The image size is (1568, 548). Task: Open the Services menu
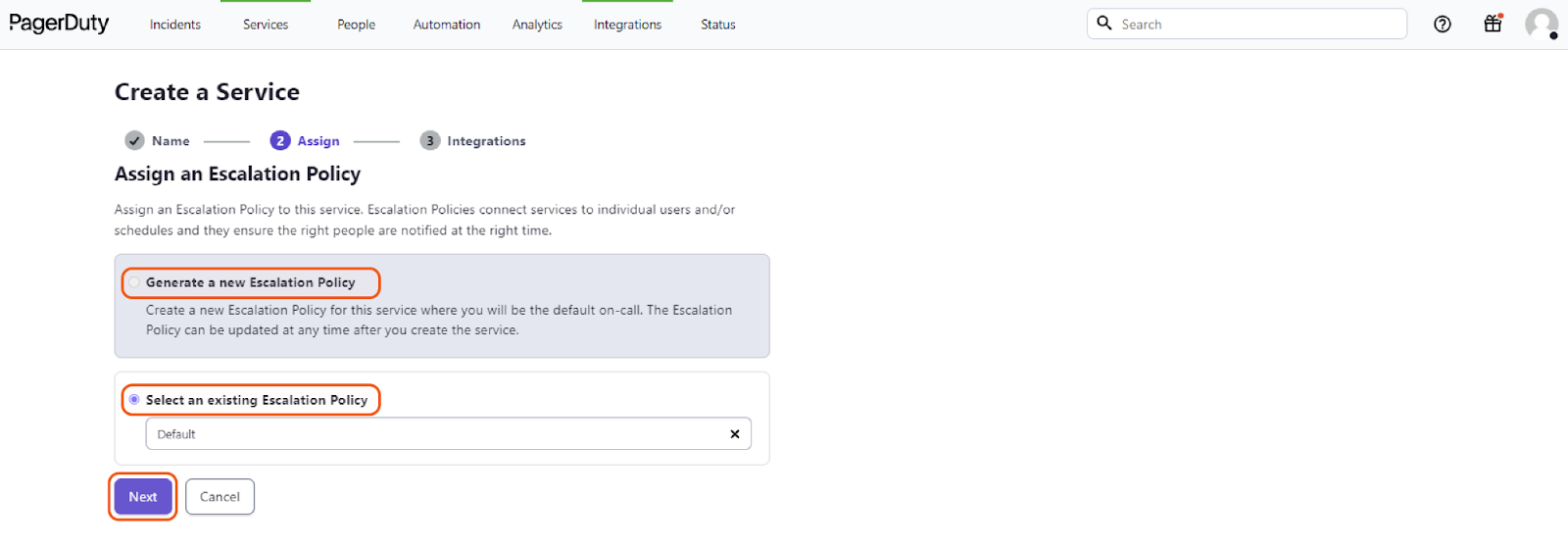click(266, 25)
